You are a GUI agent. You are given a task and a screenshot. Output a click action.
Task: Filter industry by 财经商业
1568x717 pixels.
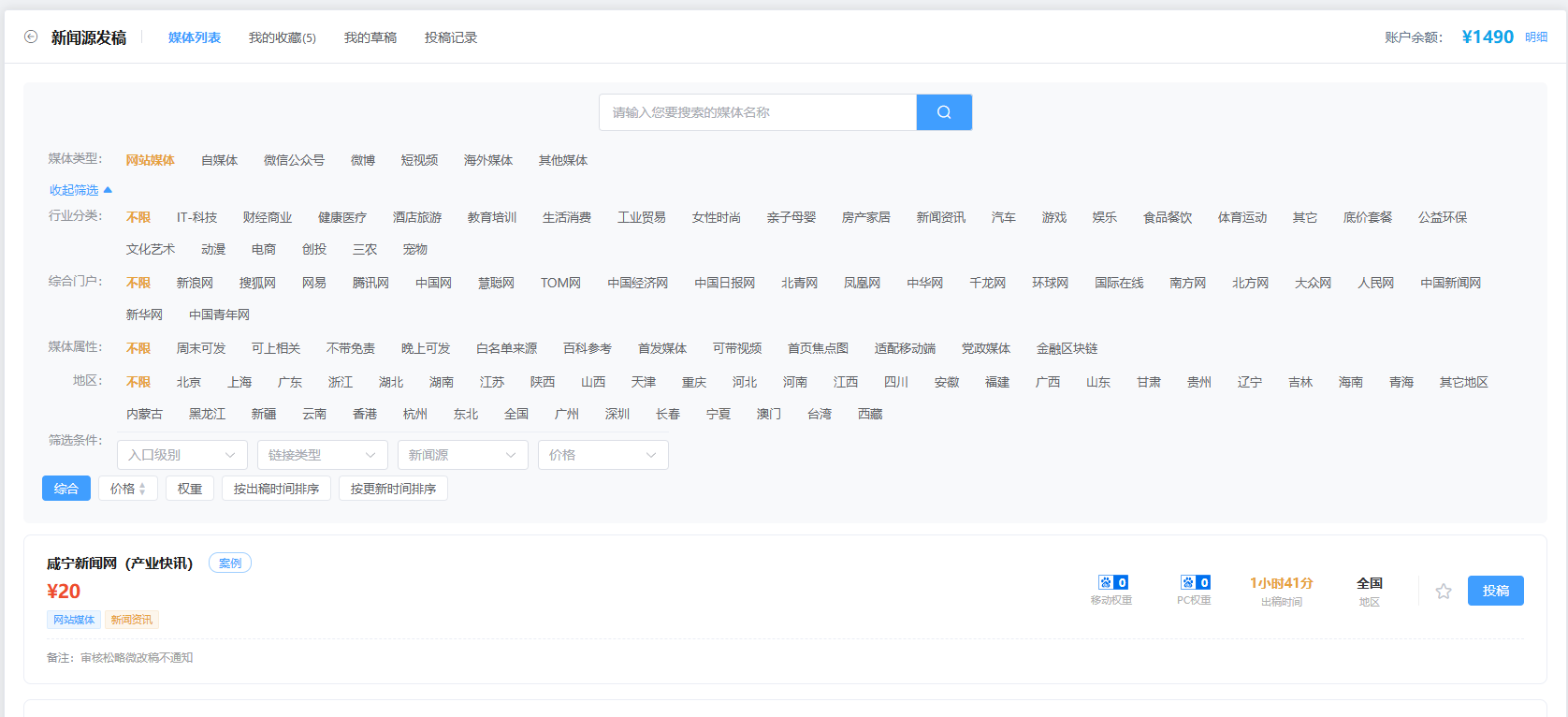click(x=268, y=217)
